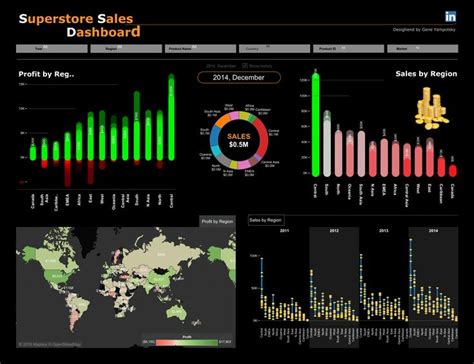This screenshot has width=474, height=364.
Task: Click the Sales by Region chart title
Action: [426, 74]
